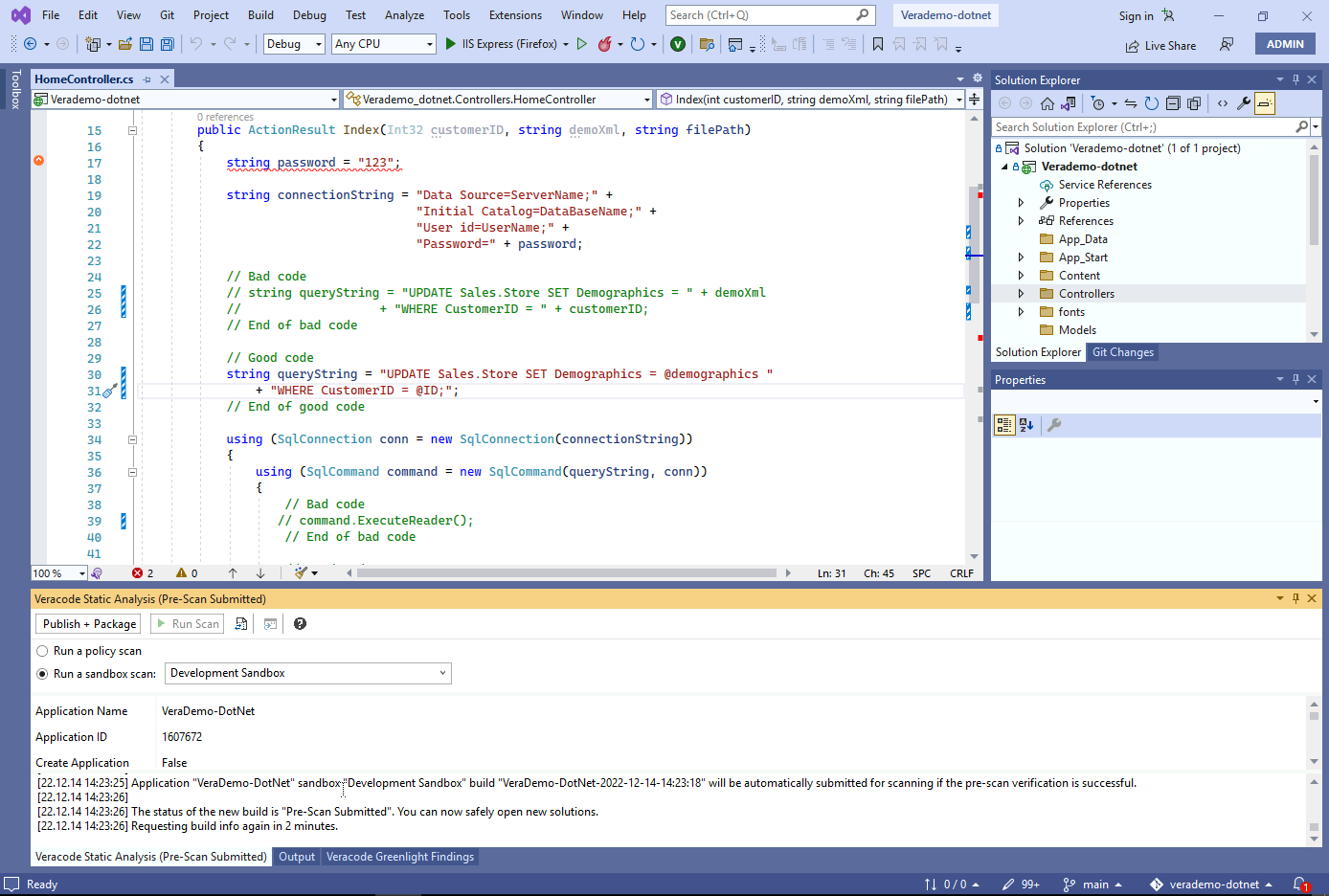This screenshot has height=896, width=1329.
Task: Expand the References node in Solution Explorer
Action: pyautogui.click(x=1021, y=221)
